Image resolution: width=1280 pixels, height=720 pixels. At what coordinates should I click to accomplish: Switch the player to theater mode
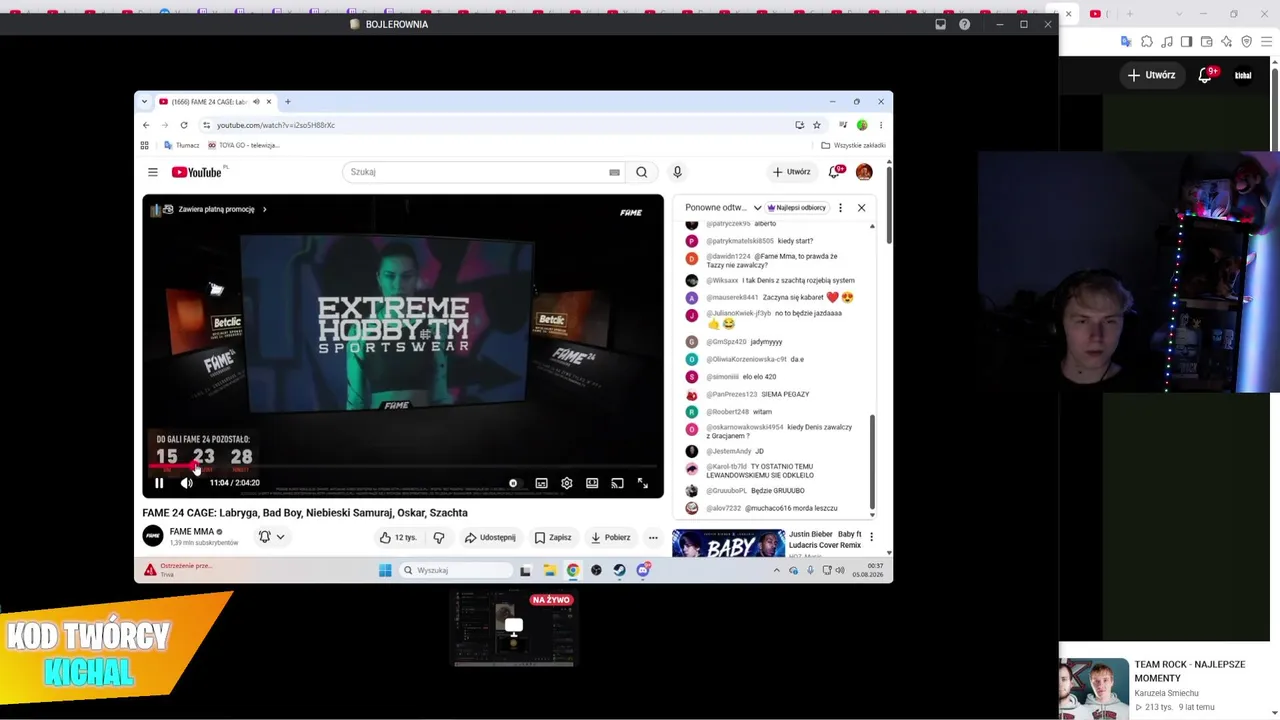coord(592,483)
